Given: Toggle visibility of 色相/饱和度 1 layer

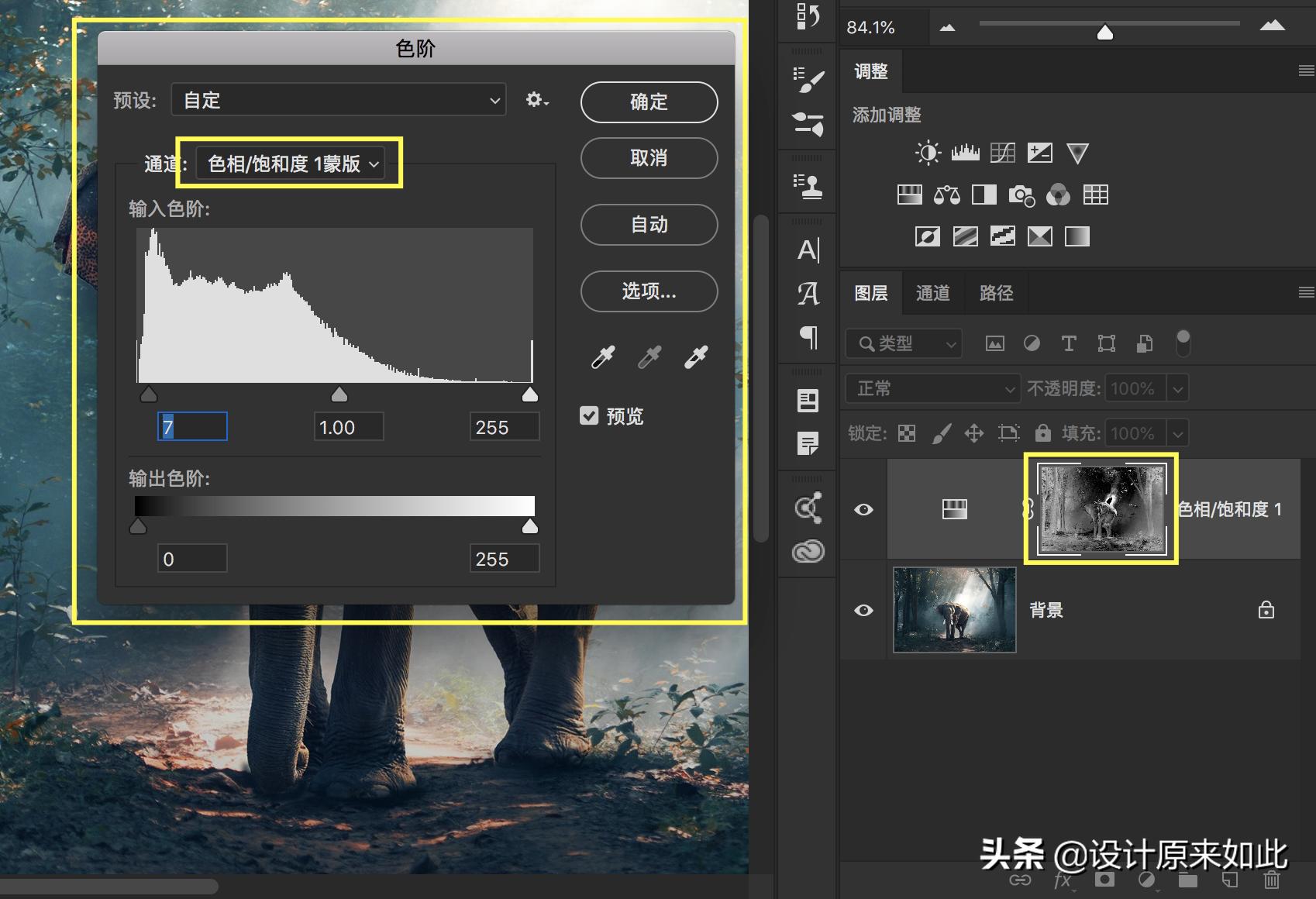Looking at the screenshot, I should [x=863, y=509].
